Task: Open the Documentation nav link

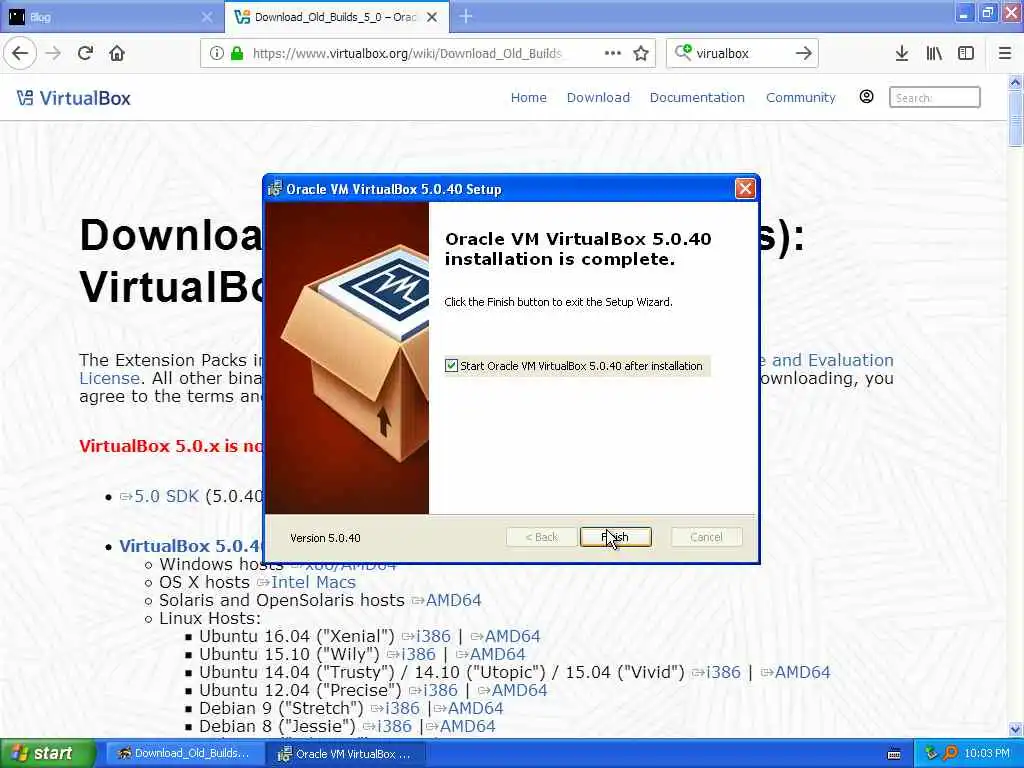Action: [697, 97]
